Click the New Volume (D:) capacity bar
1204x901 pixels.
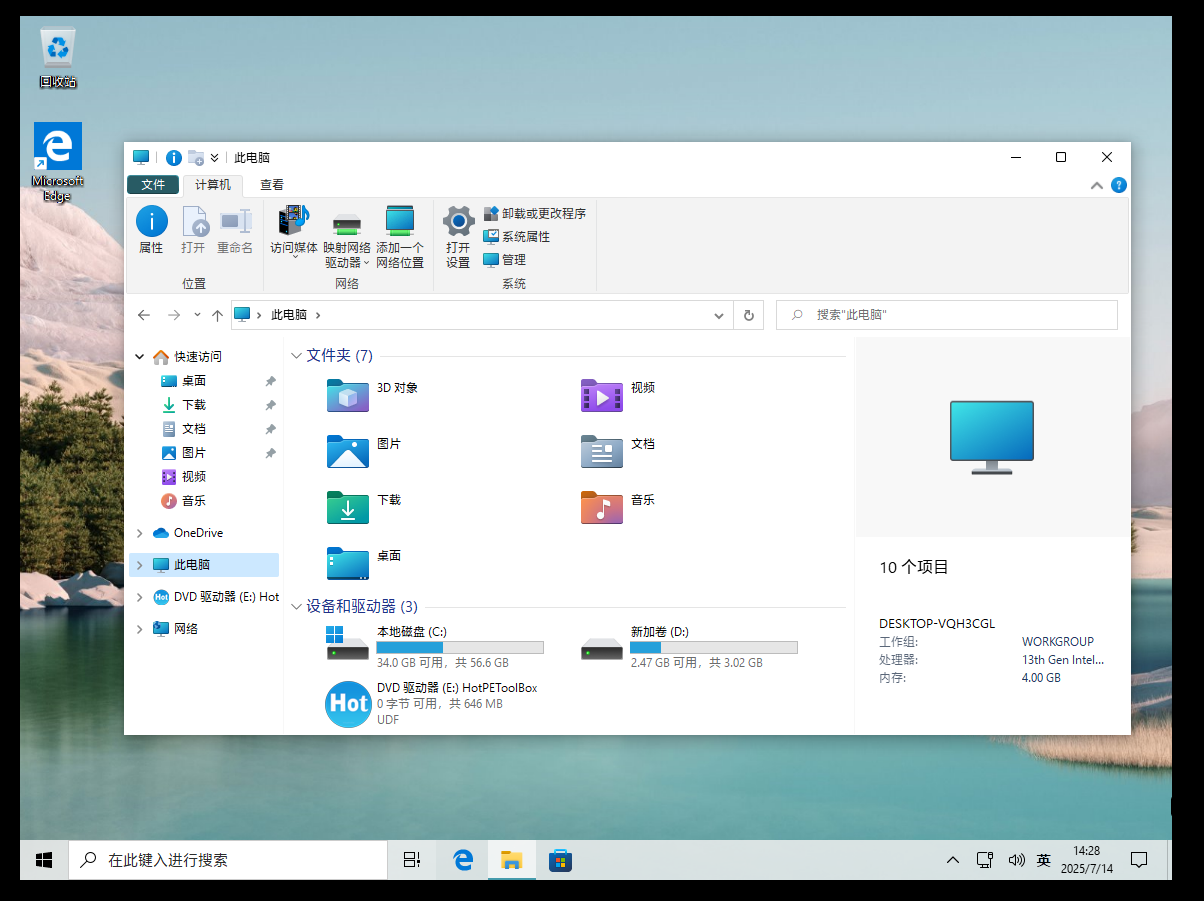pos(713,648)
